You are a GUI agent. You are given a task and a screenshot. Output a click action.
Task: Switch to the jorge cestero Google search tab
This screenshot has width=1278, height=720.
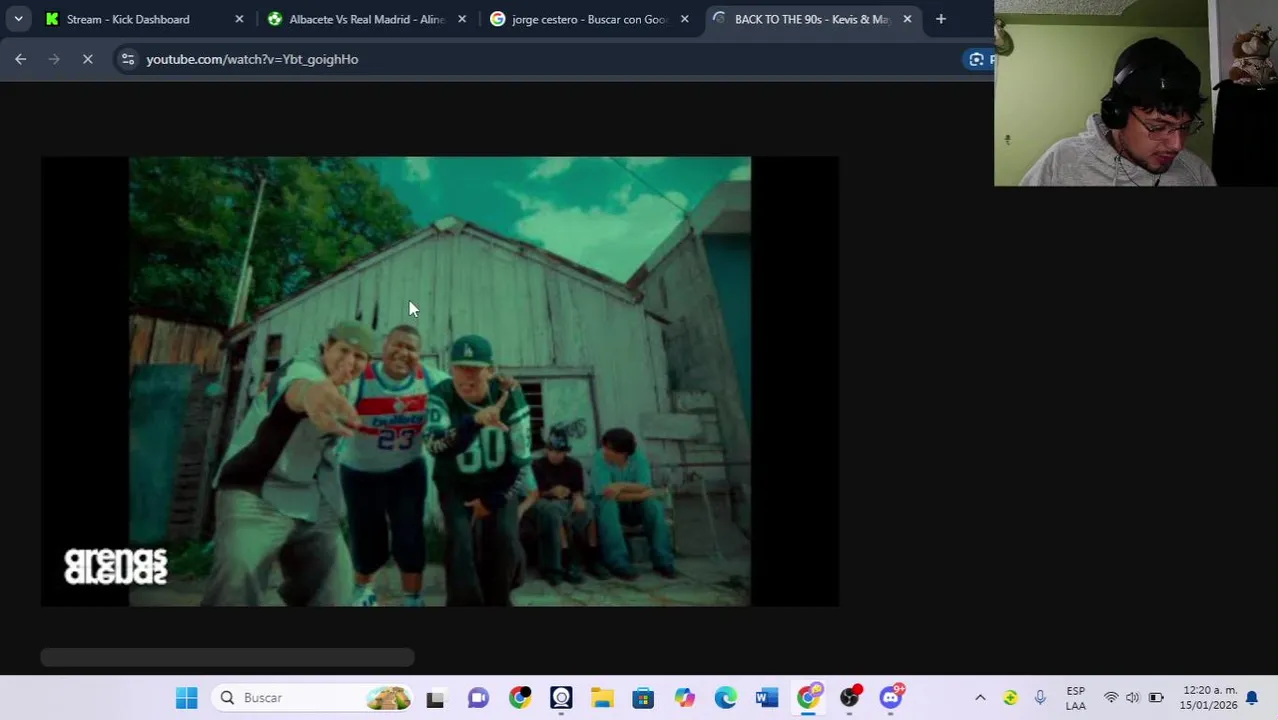tap(587, 19)
